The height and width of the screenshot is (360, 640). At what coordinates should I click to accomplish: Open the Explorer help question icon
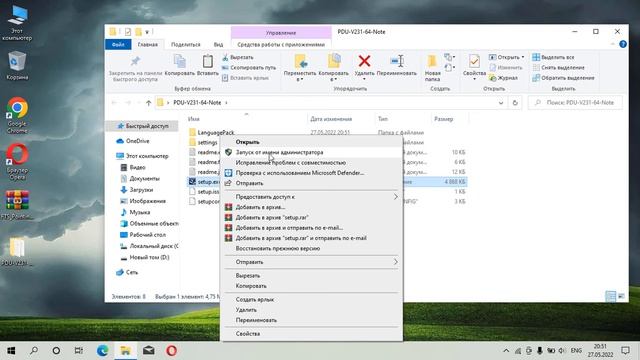tap(623, 44)
